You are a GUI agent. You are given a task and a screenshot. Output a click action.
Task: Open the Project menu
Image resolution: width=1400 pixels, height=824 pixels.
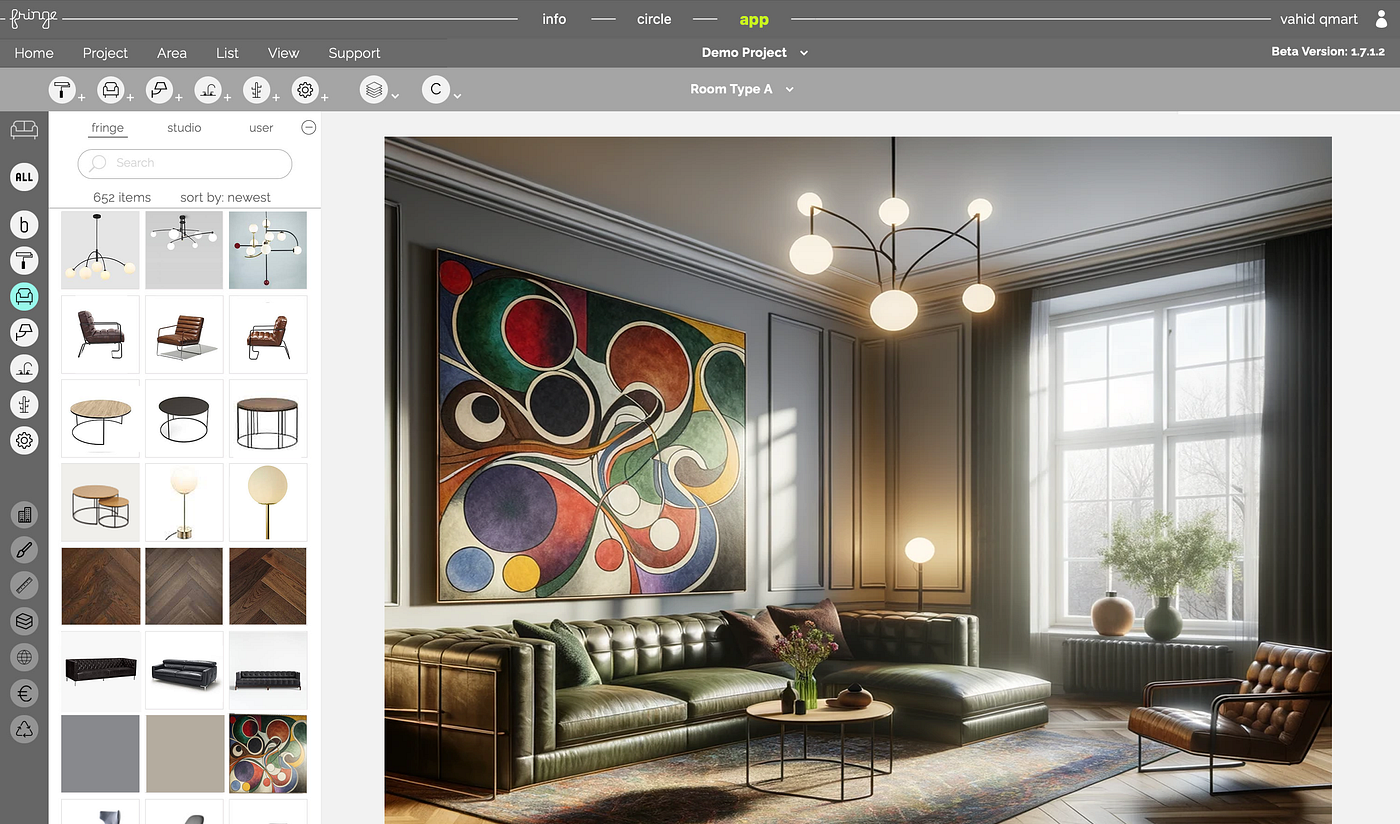105,53
